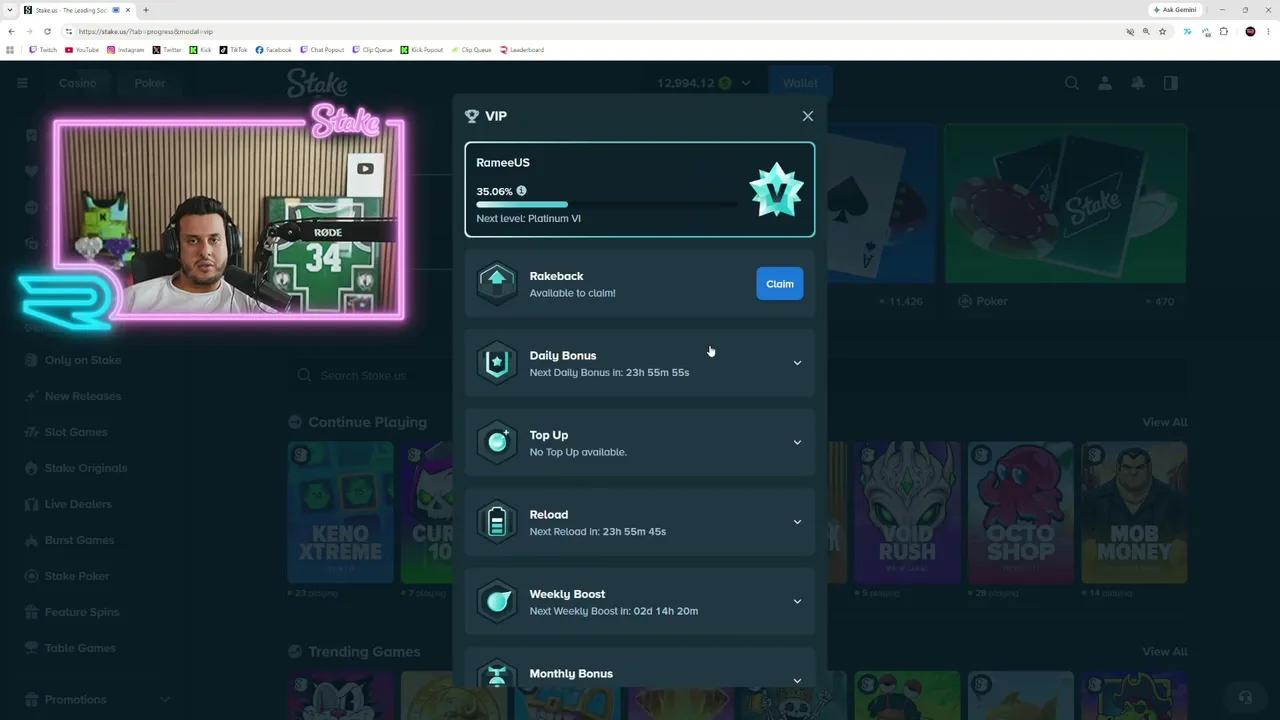Viewport: 1280px width, 720px height.
Task: Open the 12,994.12 balance dropdown
Action: (704, 83)
